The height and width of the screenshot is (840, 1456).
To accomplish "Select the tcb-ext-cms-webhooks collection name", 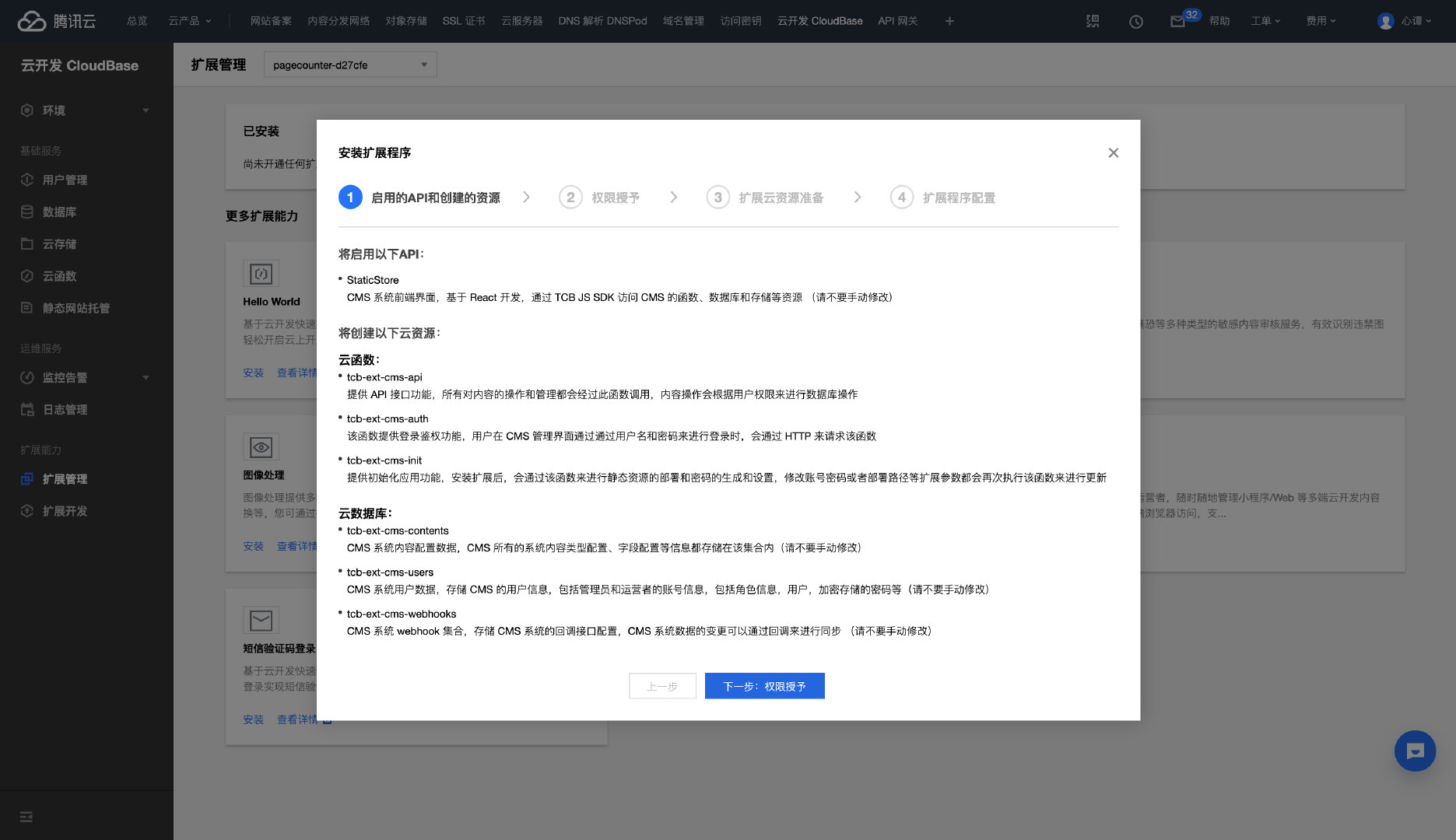I will (402, 614).
